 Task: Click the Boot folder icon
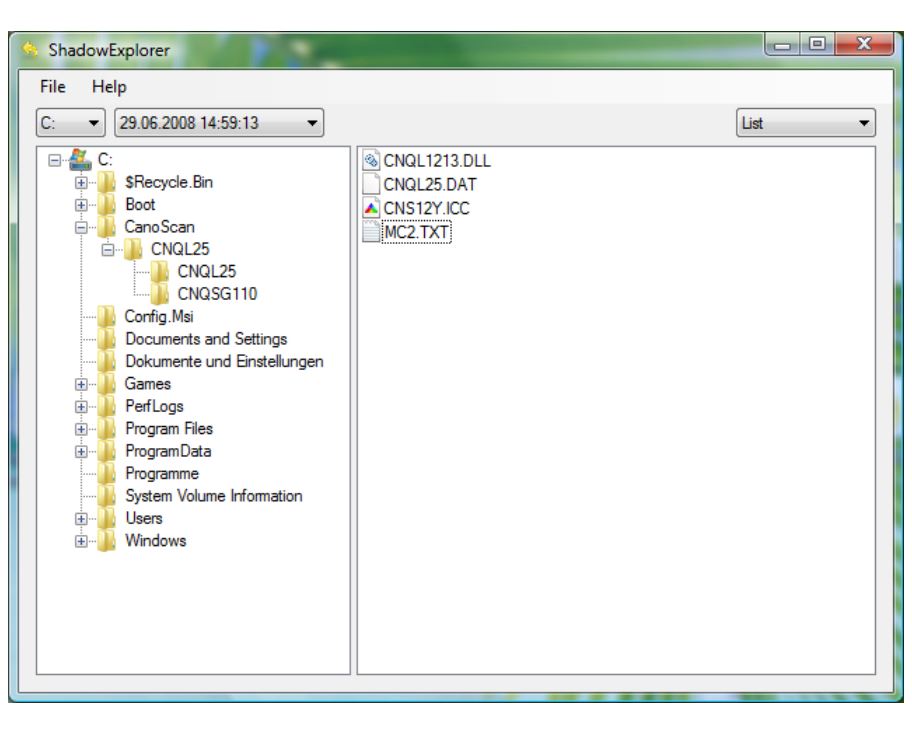point(106,205)
